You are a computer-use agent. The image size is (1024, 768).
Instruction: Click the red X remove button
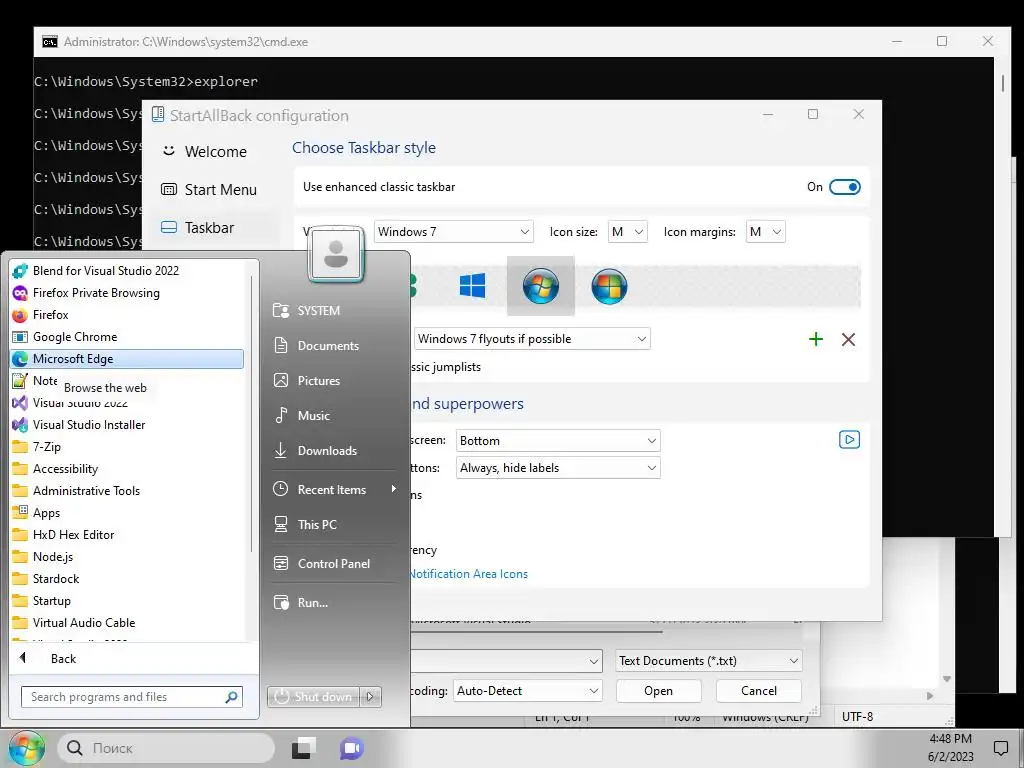[x=848, y=339]
